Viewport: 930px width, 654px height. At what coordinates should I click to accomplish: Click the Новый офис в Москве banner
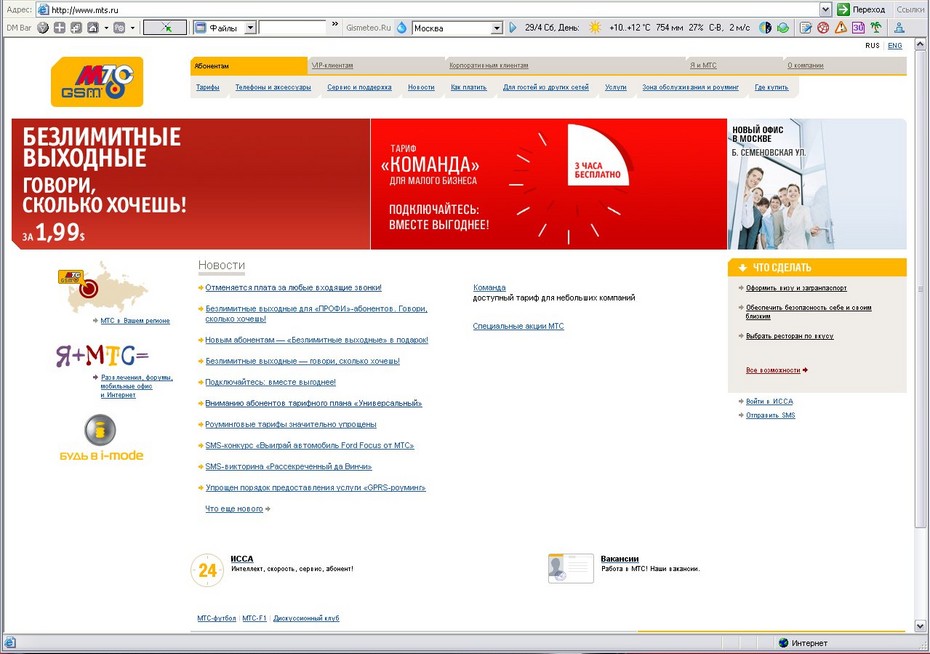pyautogui.click(x=817, y=184)
